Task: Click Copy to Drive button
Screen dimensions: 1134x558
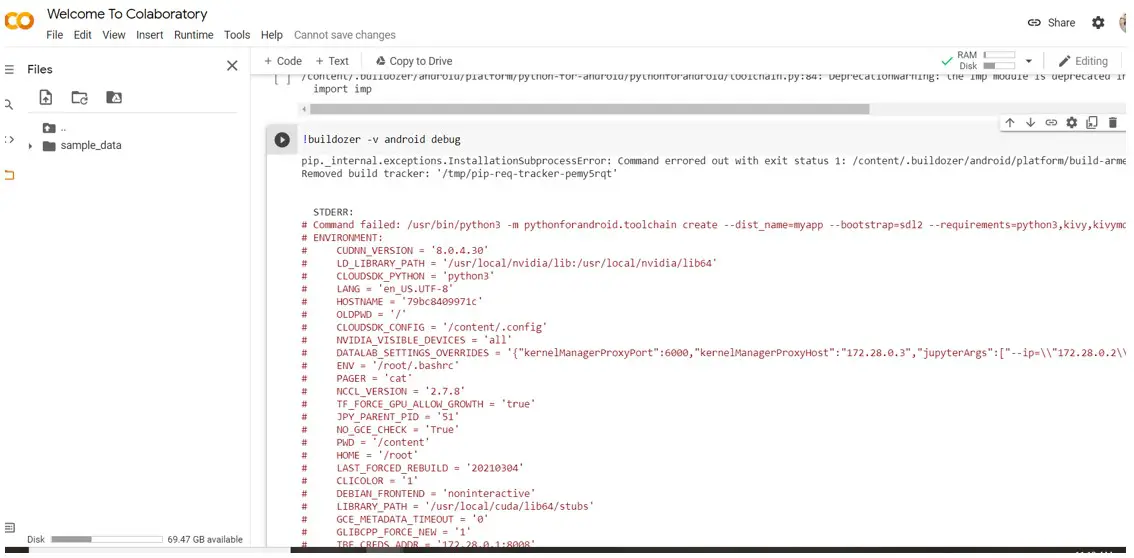Action: point(413,61)
